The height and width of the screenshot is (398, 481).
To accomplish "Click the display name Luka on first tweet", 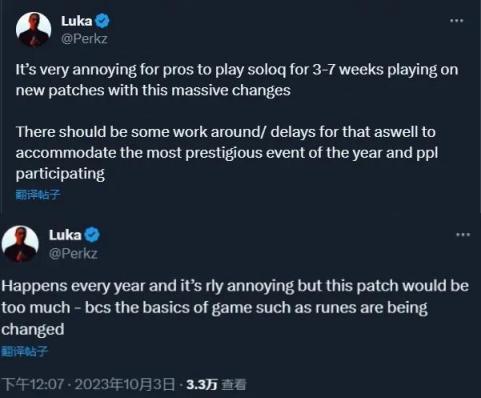I will coord(77,21).
